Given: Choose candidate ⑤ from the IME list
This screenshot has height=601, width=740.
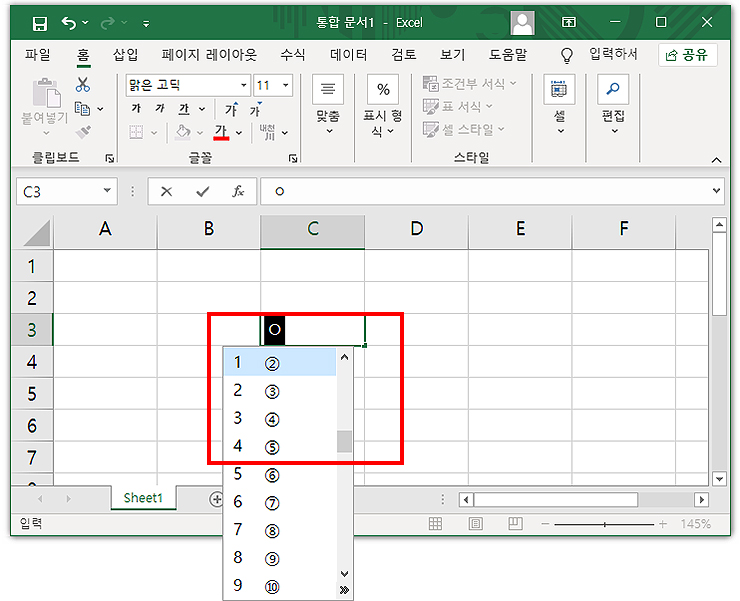Looking at the screenshot, I should 280,447.
